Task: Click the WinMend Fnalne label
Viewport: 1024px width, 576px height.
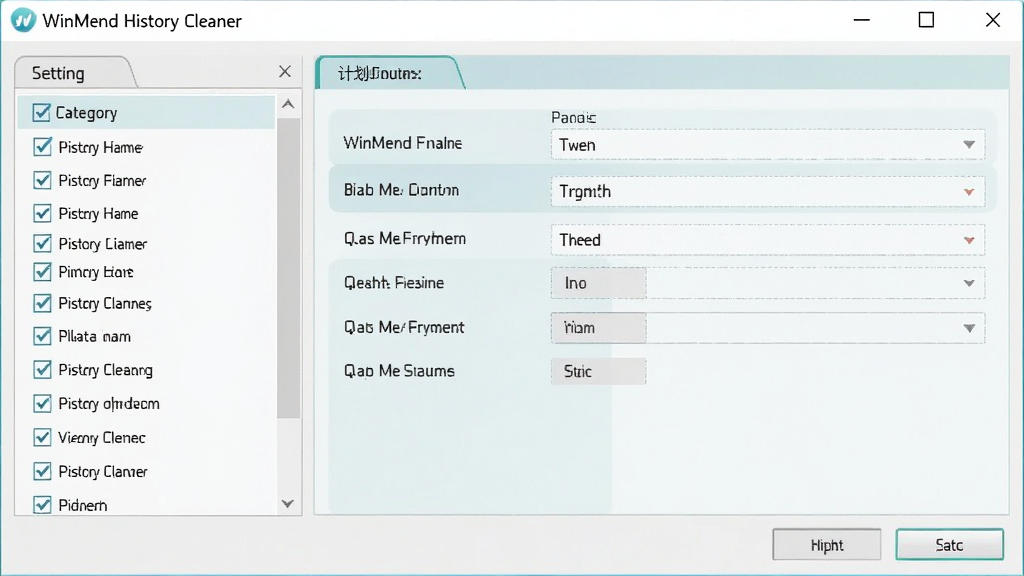Action: (x=402, y=143)
